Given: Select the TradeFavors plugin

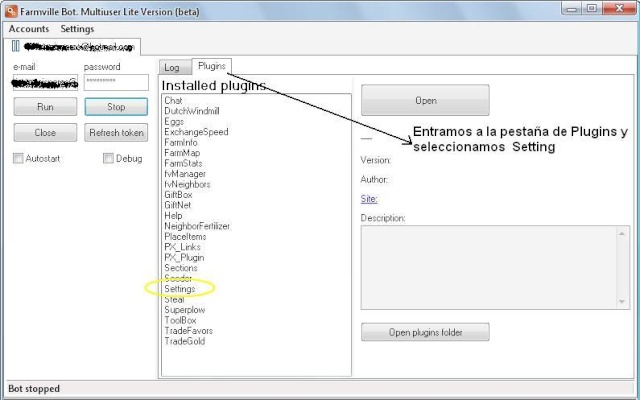Looking at the screenshot, I should [188, 331].
